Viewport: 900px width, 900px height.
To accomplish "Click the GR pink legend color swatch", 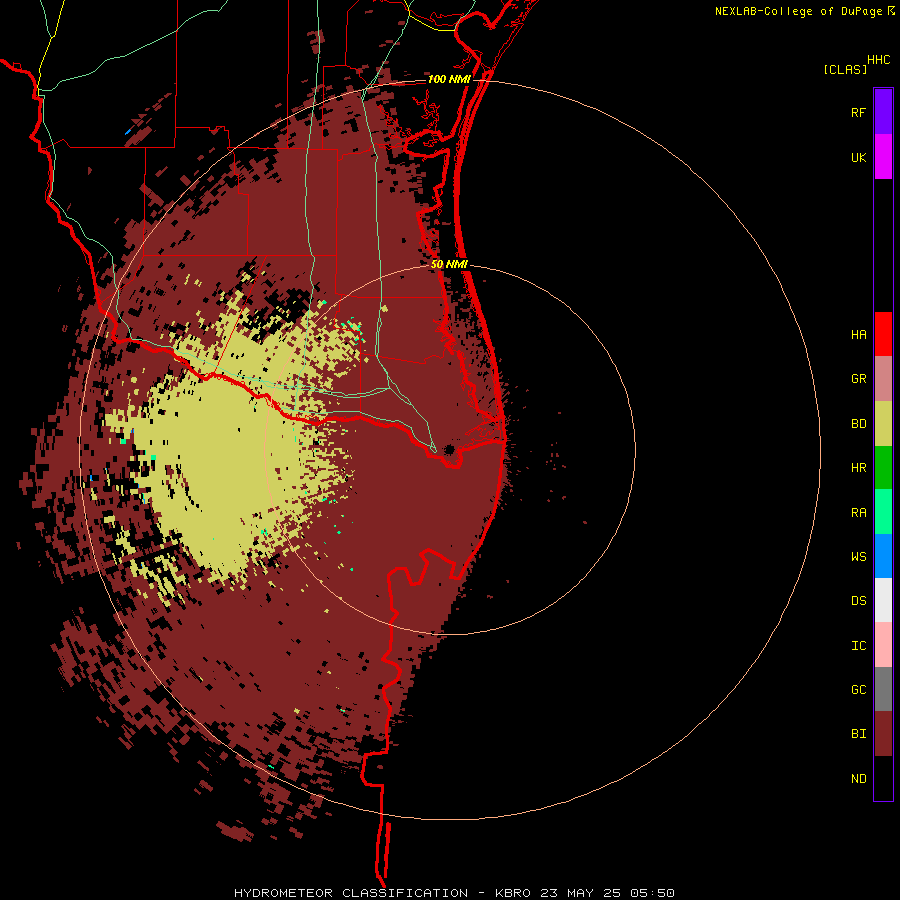I will [883, 379].
